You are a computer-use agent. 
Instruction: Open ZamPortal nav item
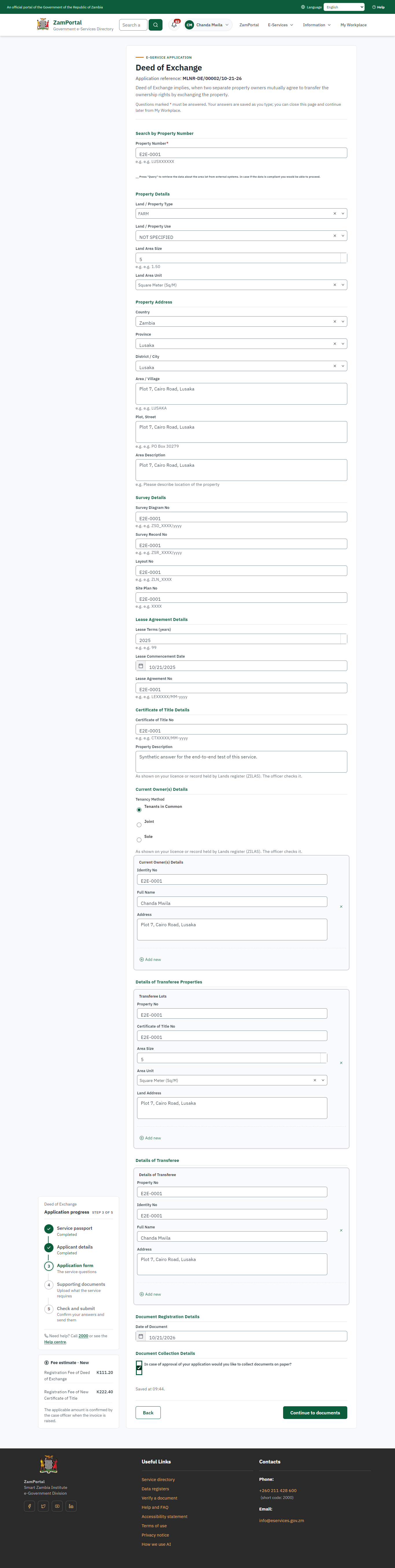click(x=249, y=25)
